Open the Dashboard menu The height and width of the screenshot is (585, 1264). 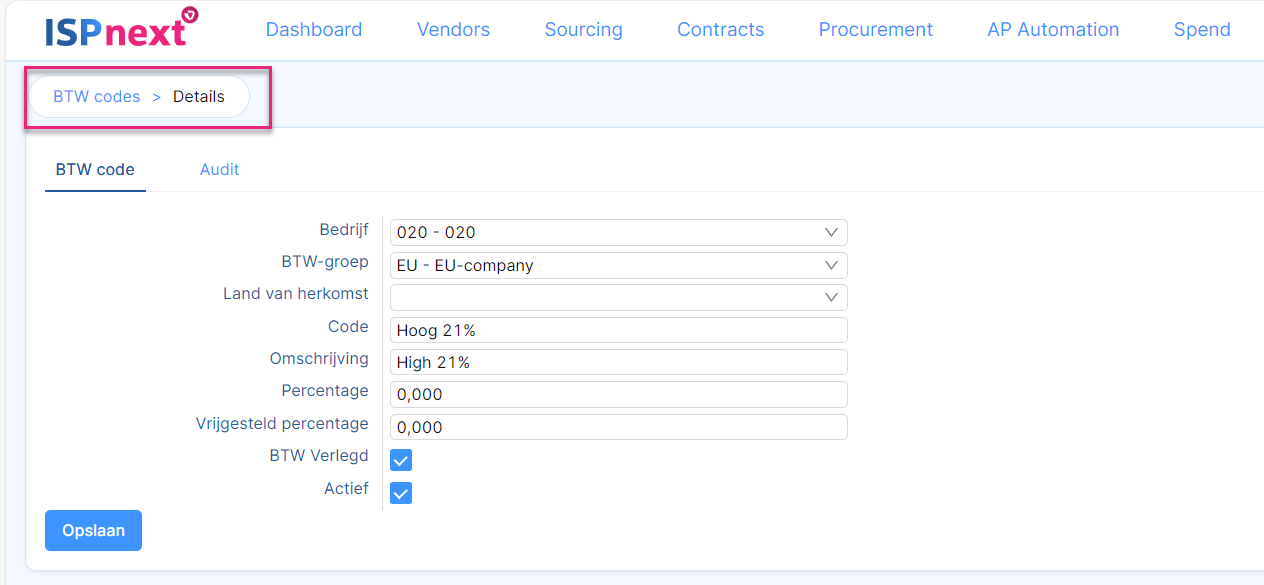[314, 29]
